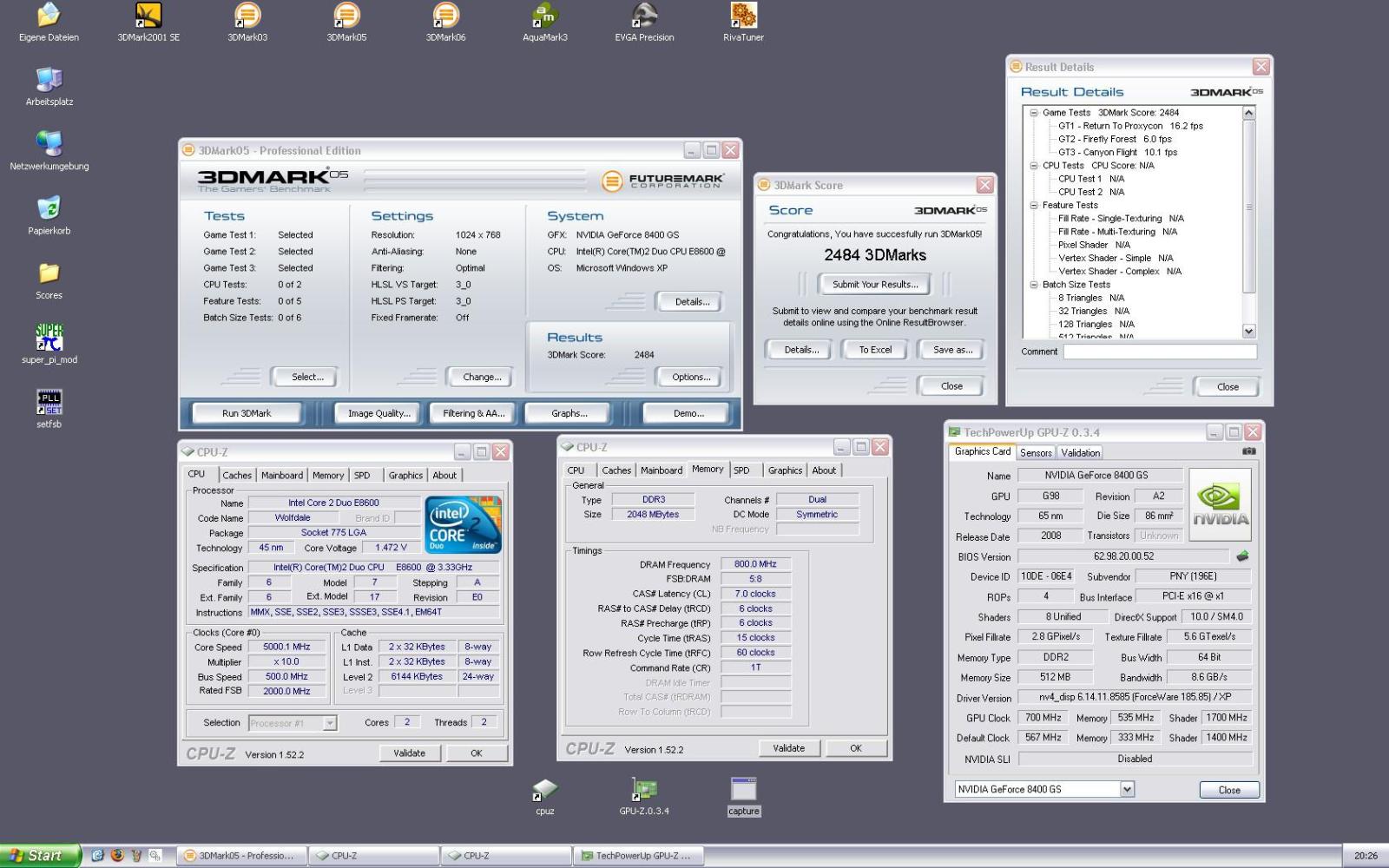Select GT2 - Firefly Forest row
The image size is (1389, 868).
[x=1114, y=139]
